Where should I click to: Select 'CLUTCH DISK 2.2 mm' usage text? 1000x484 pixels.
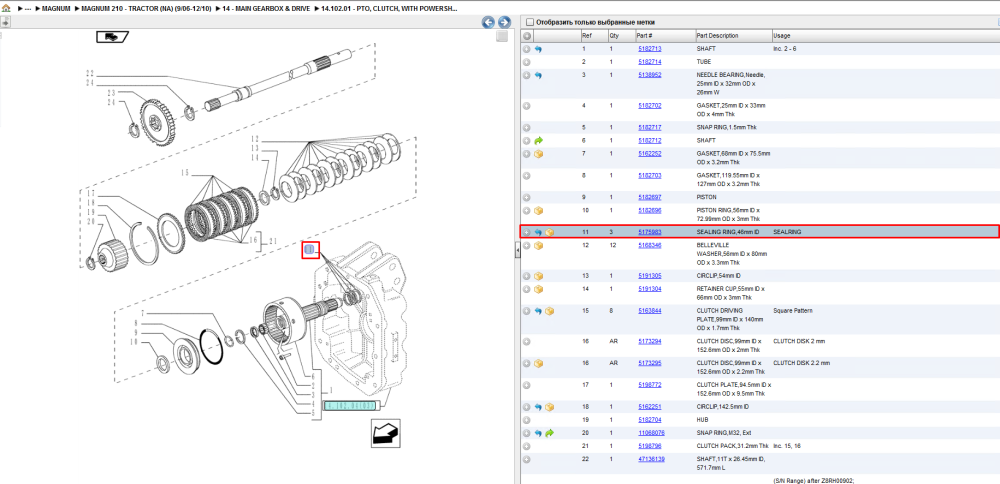point(802,363)
